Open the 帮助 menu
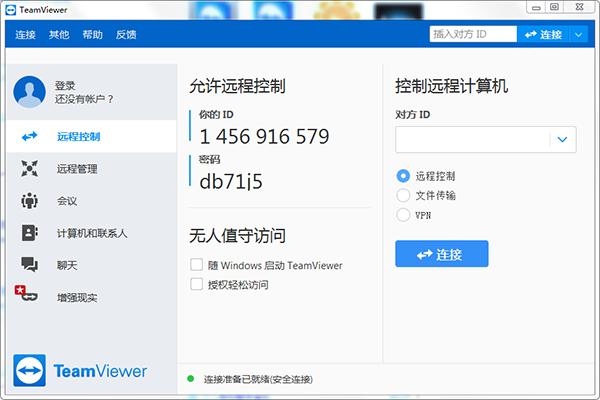600x400 pixels. (93, 35)
